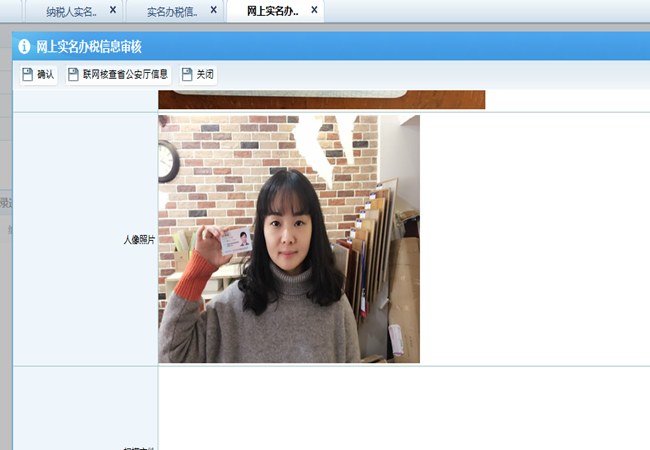Close the 网上实名办.. tab
This screenshot has width=650, height=450.
point(314,10)
